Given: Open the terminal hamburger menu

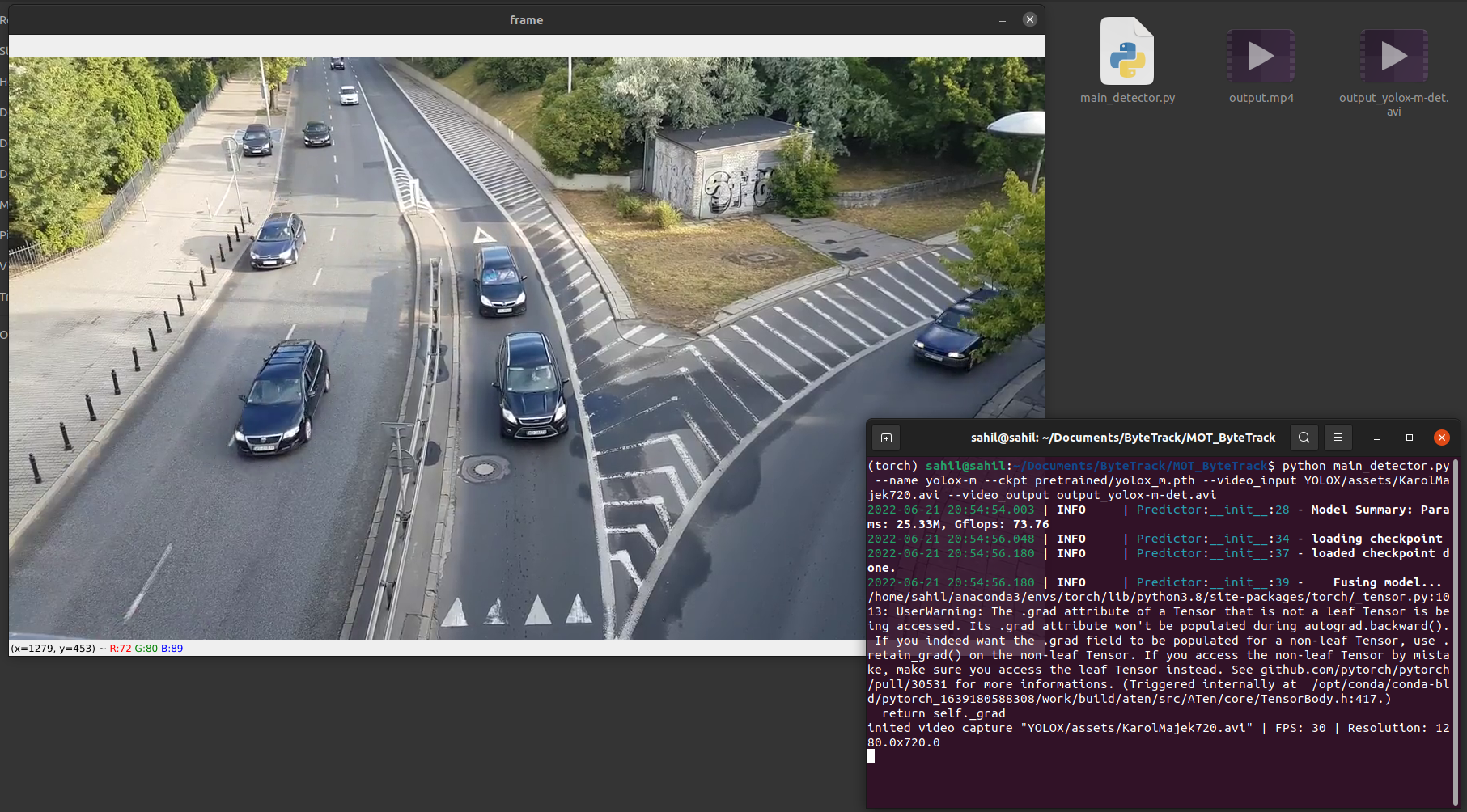Looking at the screenshot, I should point(1338,438).
